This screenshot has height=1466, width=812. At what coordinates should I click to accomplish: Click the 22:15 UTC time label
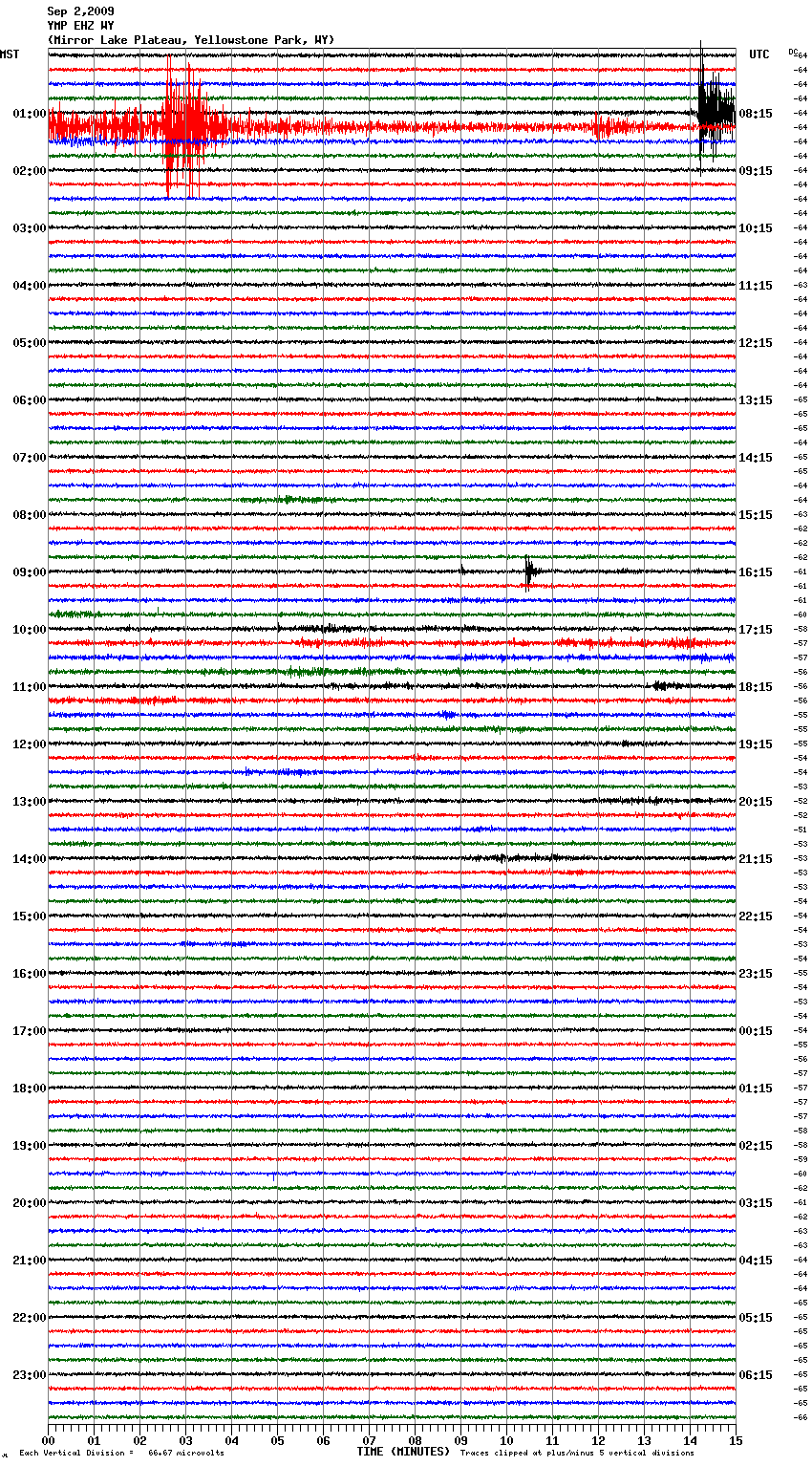click(x=756, y=916)
